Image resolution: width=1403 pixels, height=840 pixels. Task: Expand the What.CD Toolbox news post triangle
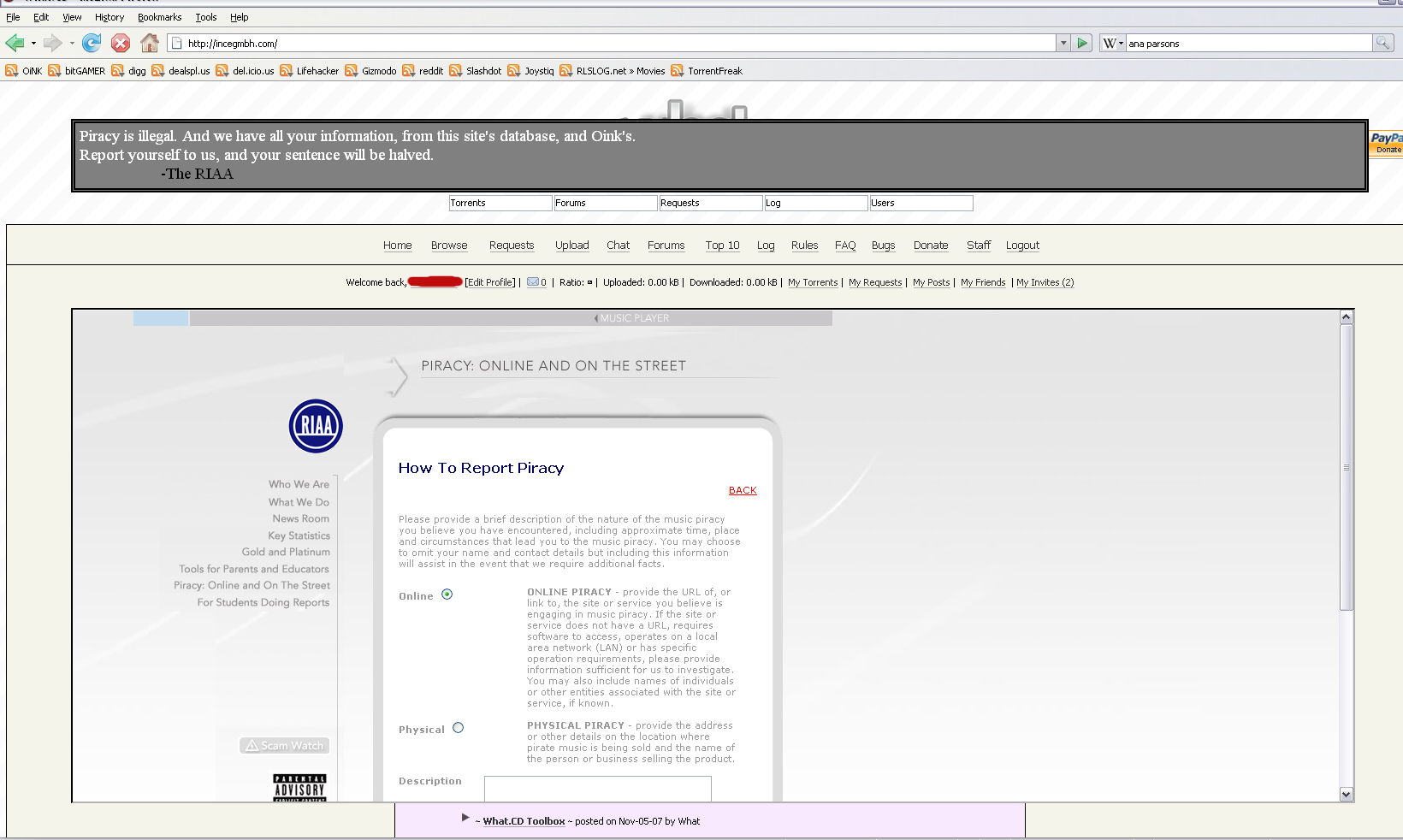point(465,818)
